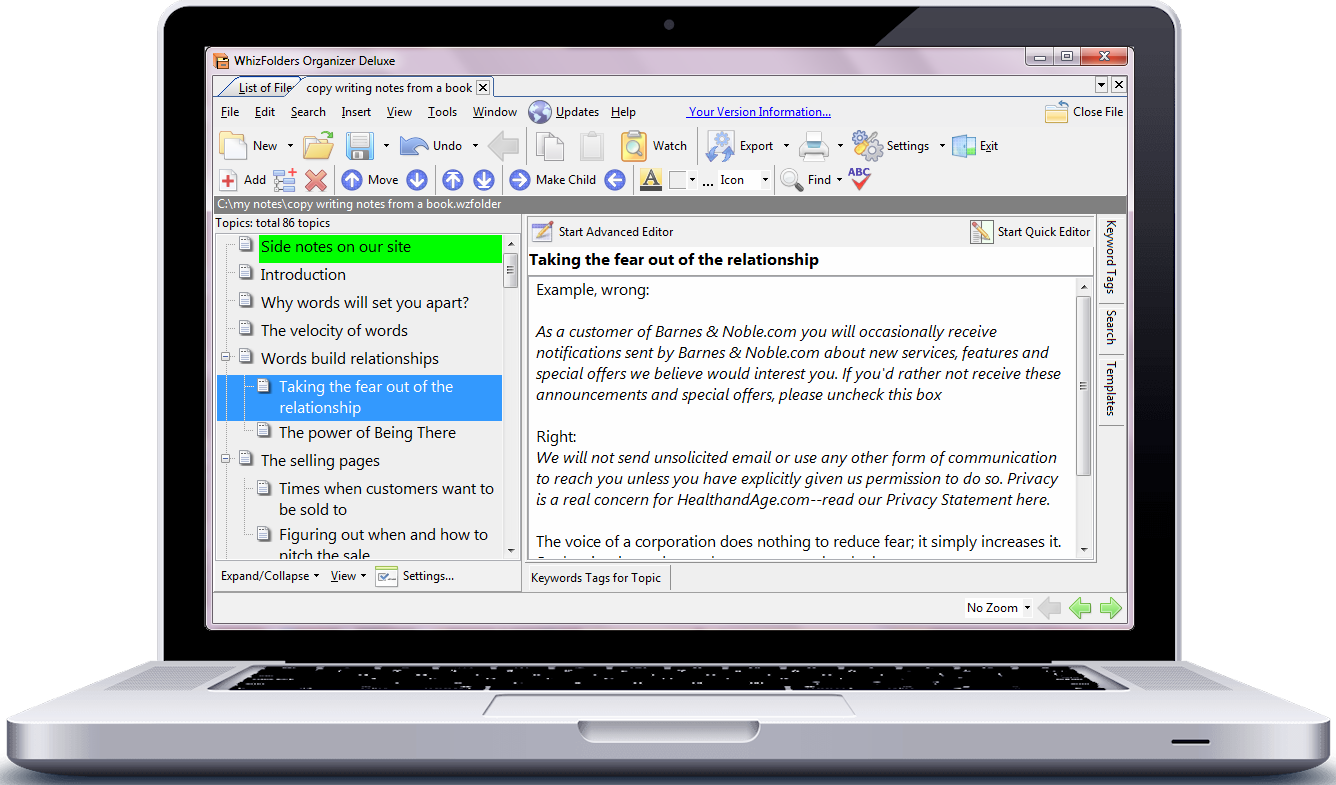Add a topic with red plus icon
The image size is (1336, 785).
[x=228, y=180]
